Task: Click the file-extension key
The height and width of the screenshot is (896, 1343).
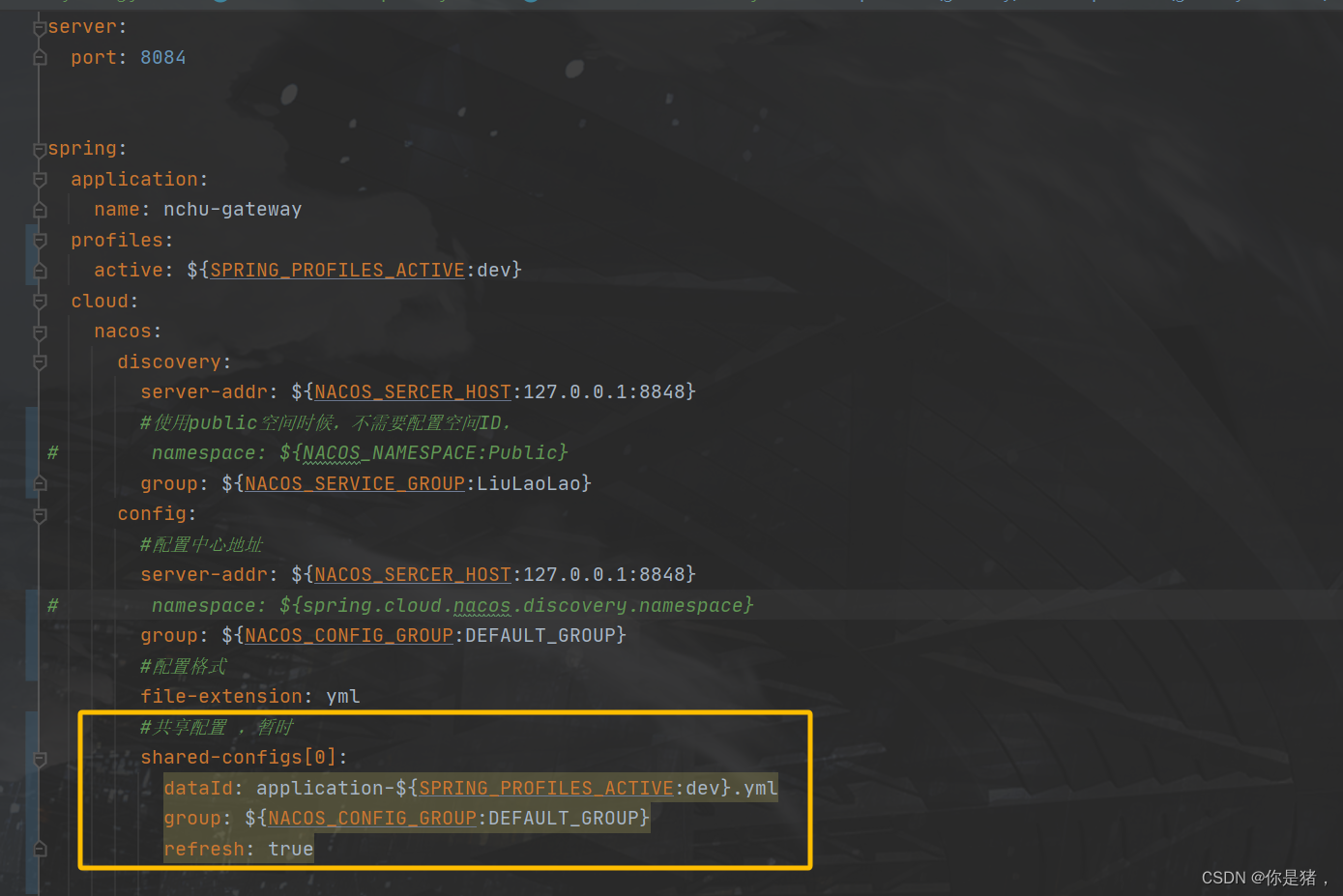Action: [221, 697]
